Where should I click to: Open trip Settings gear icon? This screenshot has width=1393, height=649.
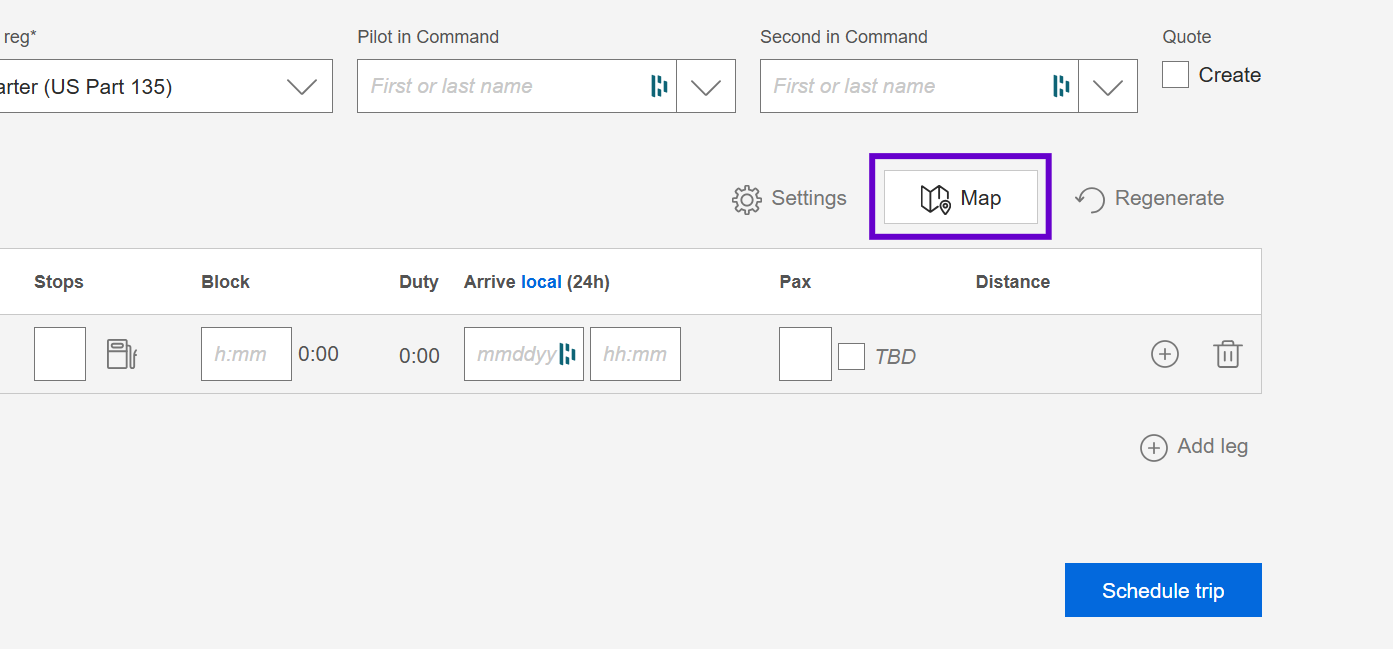(747, 199)
